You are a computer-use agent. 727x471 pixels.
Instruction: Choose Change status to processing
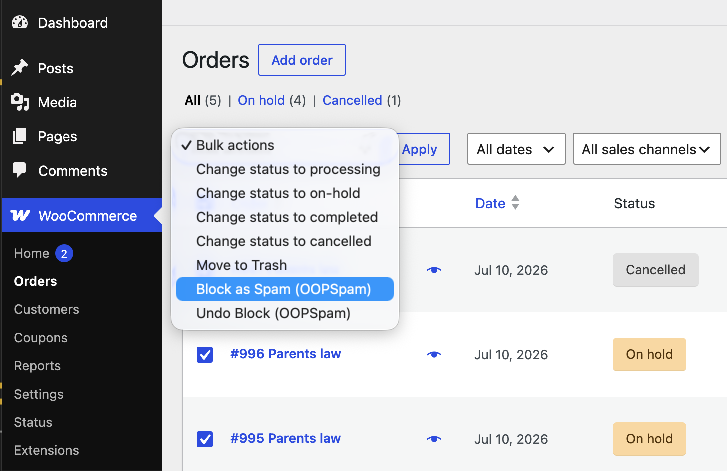285,169
